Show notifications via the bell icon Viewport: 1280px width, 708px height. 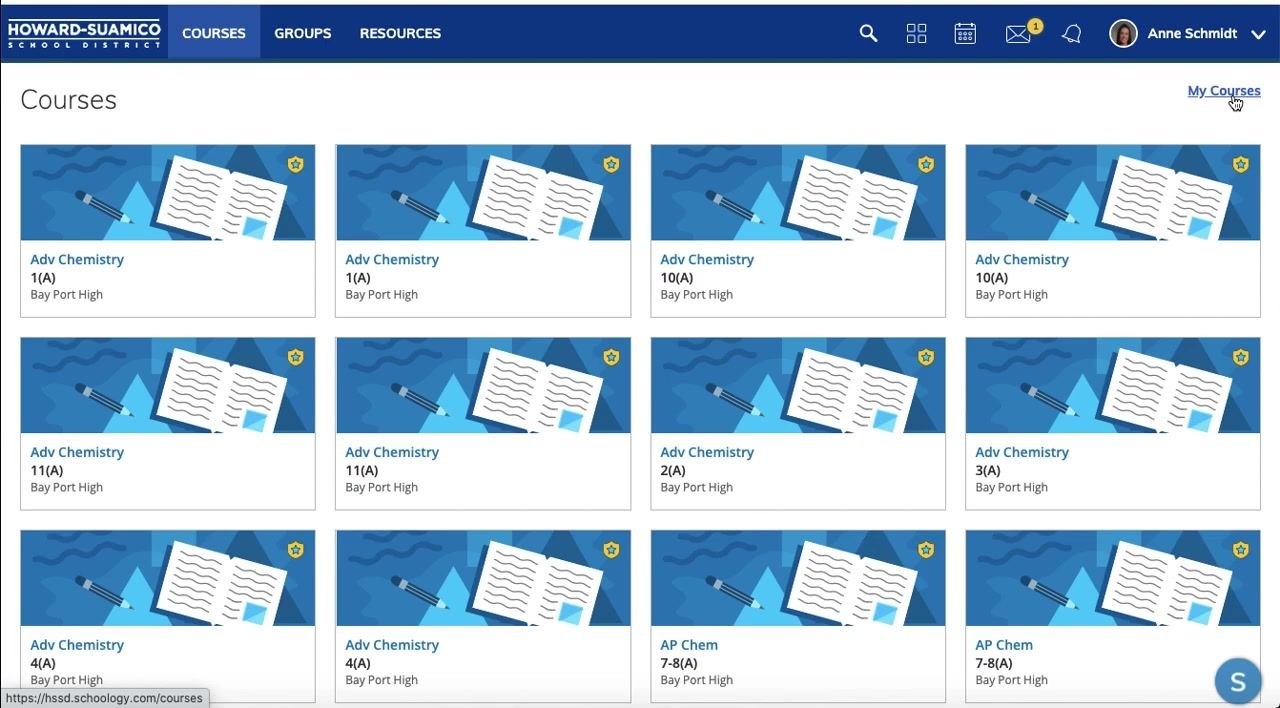click(1071, 34)
